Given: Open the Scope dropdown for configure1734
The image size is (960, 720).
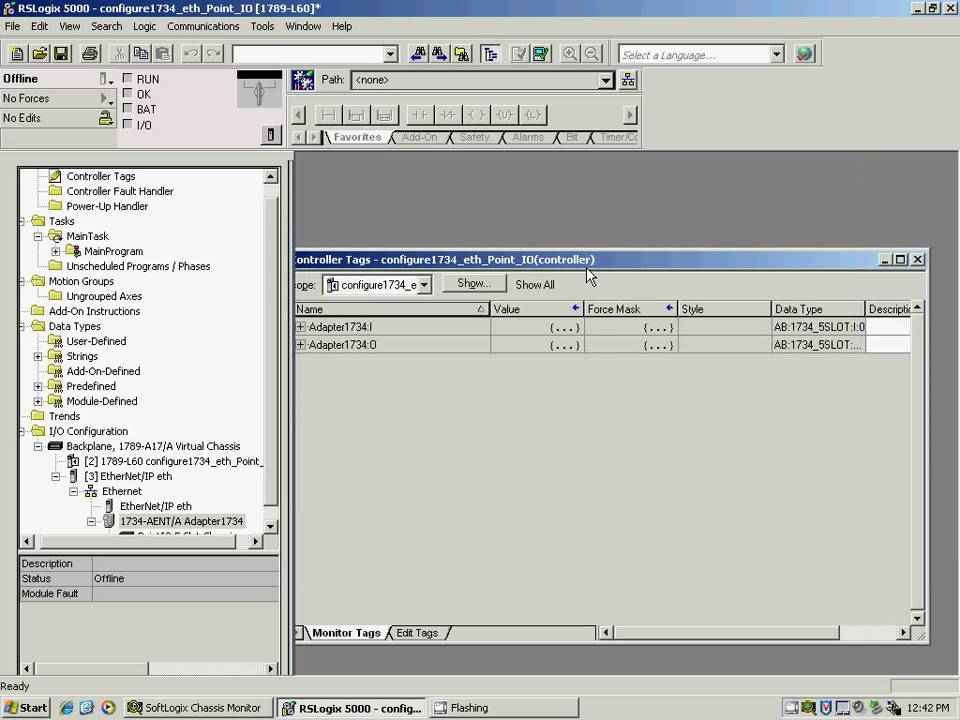Looking at the screenshot, I should pyautogui.click(x=424, y=285).
